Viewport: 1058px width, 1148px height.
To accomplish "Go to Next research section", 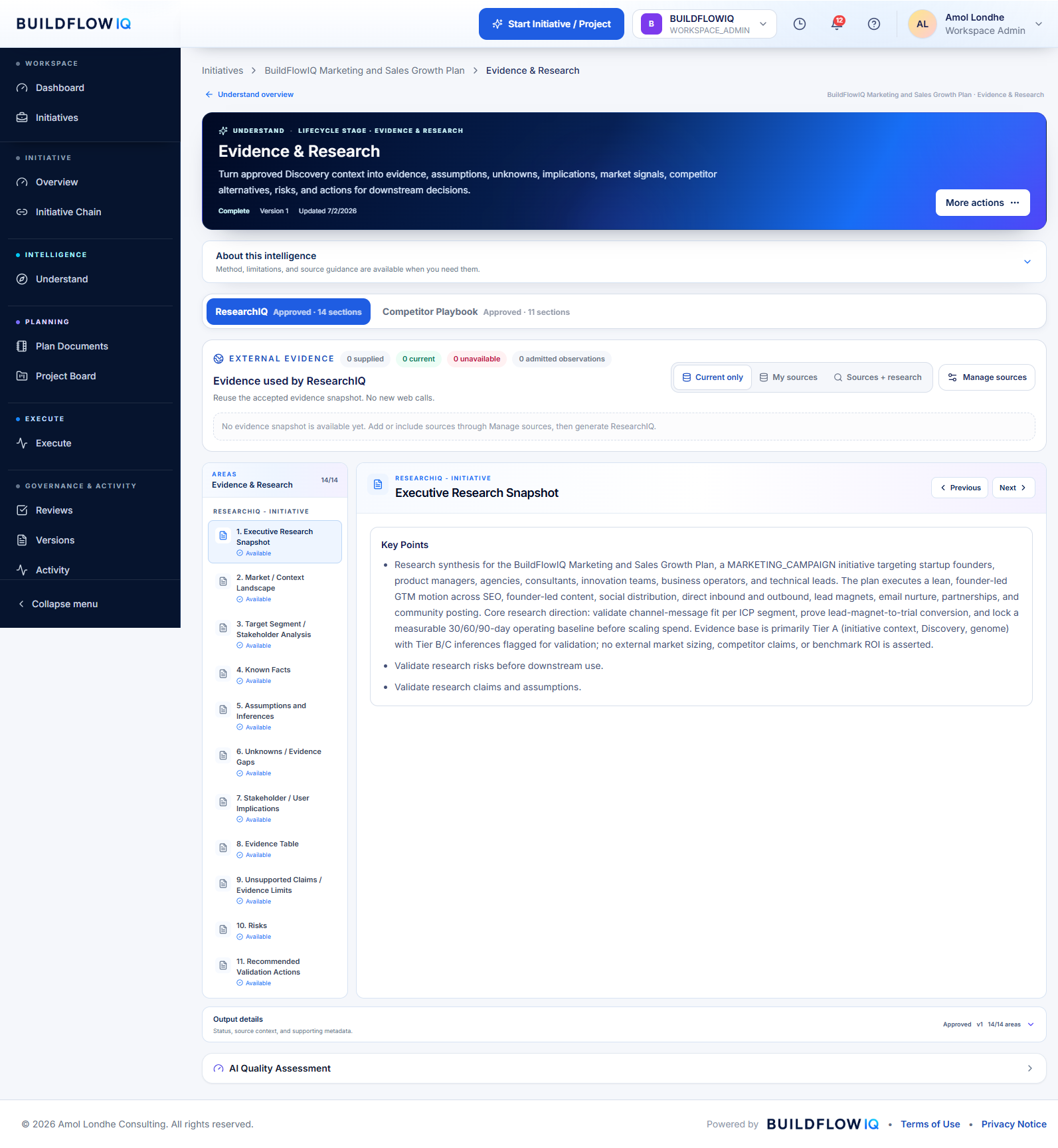I will pos(1014,488).
